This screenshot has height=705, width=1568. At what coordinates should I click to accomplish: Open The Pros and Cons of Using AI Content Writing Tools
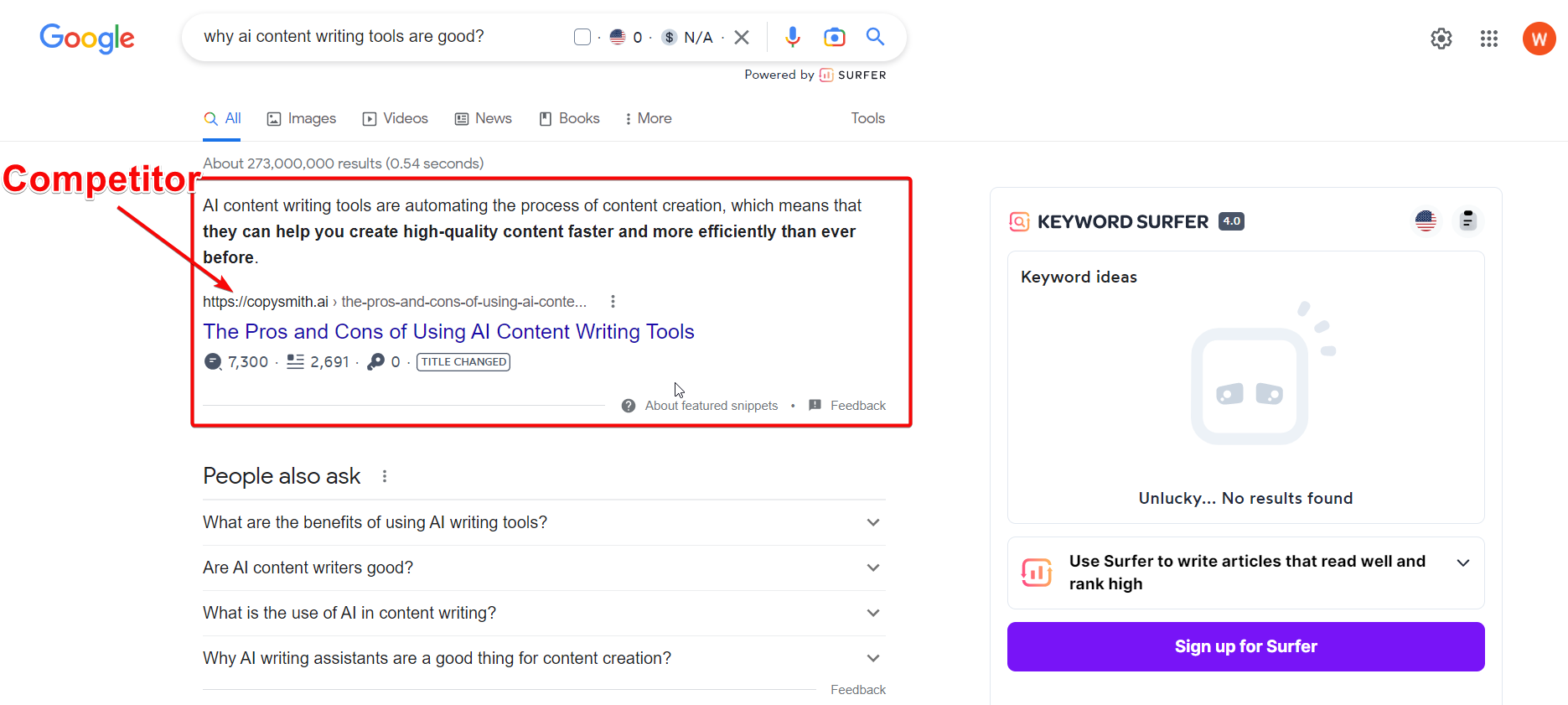[x=448, y=331]
